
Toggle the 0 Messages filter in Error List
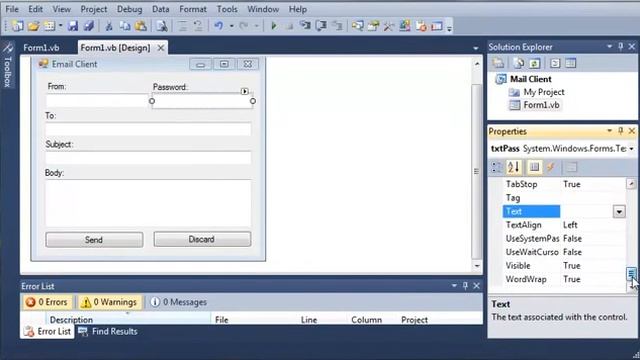(178, 302)
